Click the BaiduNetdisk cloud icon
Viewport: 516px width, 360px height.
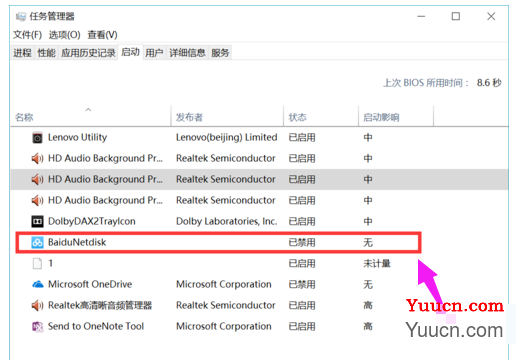[x=37, y=242]
